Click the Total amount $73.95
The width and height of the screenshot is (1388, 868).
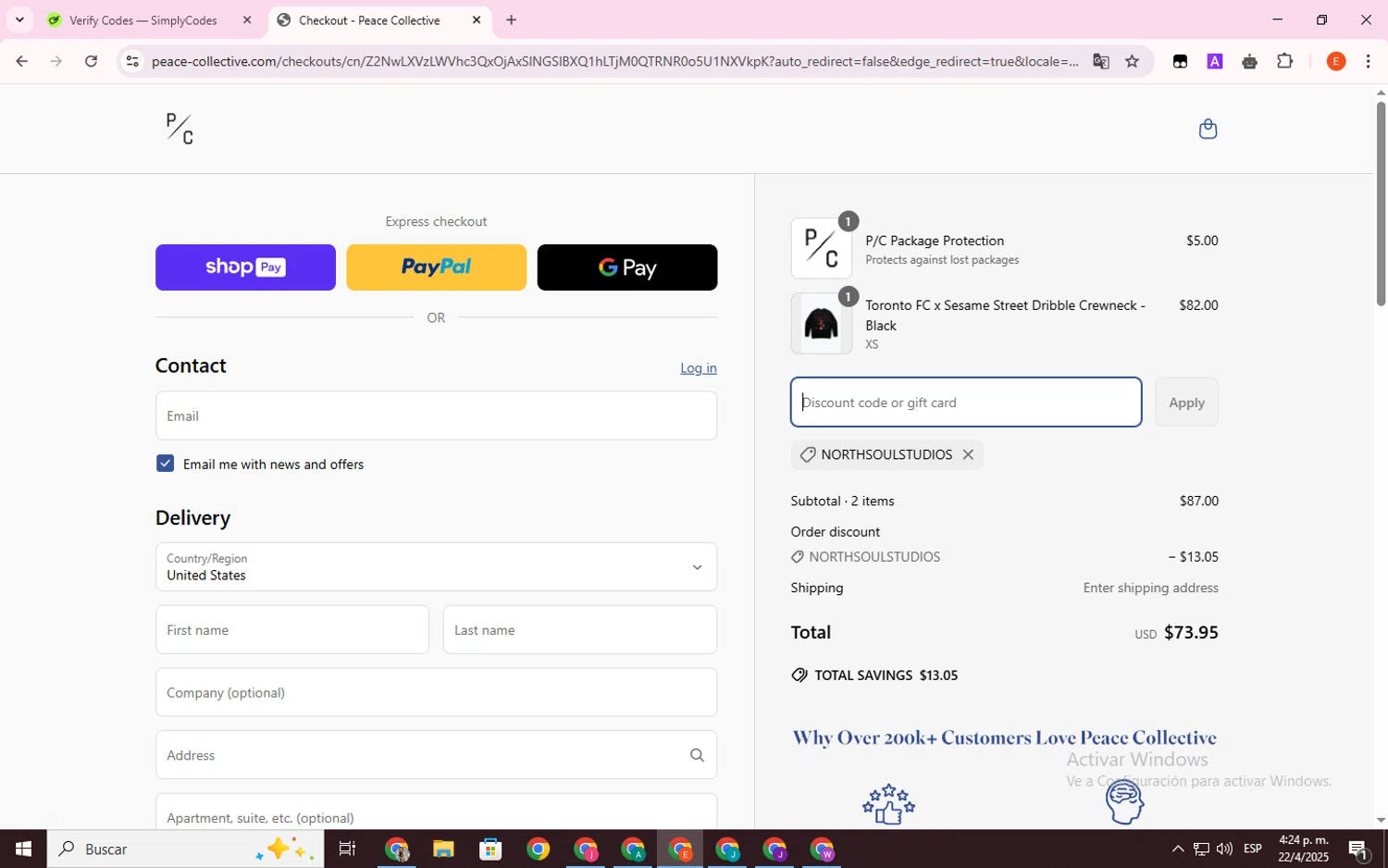click(1191, 633)
